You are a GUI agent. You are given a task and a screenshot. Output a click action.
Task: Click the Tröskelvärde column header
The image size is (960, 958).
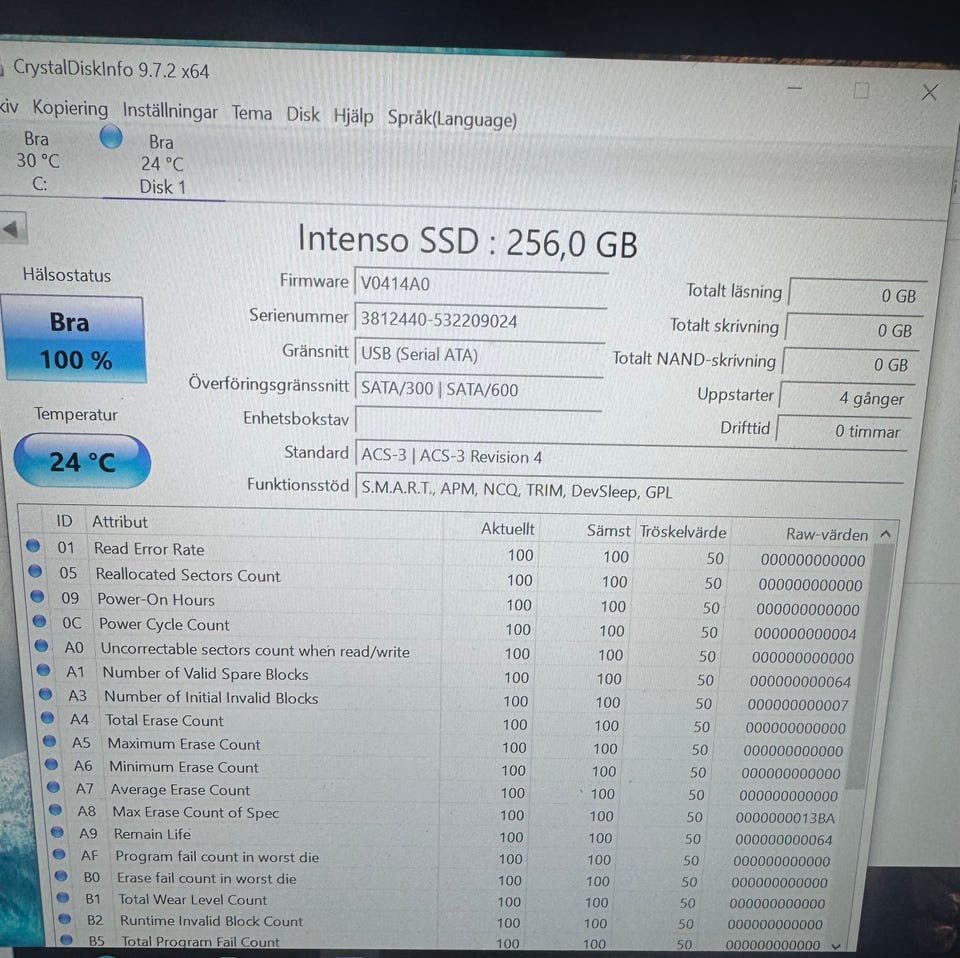click(x=683, y=532)
